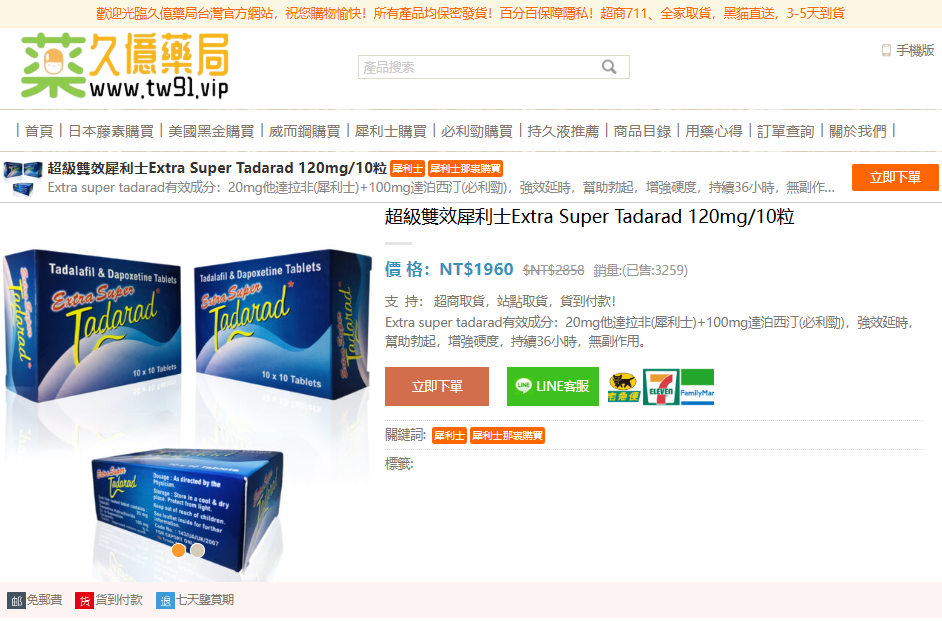Screen dimensions: 942x621
Task: Click the FamilyMart logo icon
Action: (x=697, y=387)
